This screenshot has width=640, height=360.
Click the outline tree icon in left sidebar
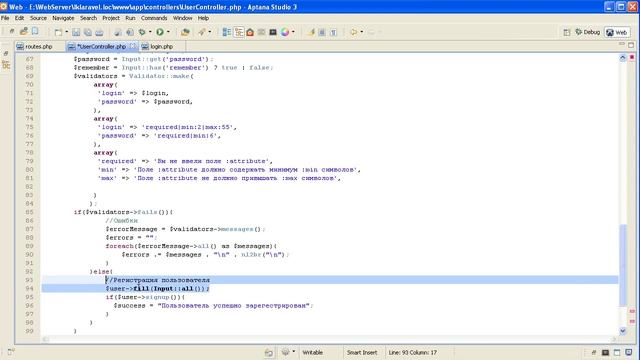coord(6,64)
